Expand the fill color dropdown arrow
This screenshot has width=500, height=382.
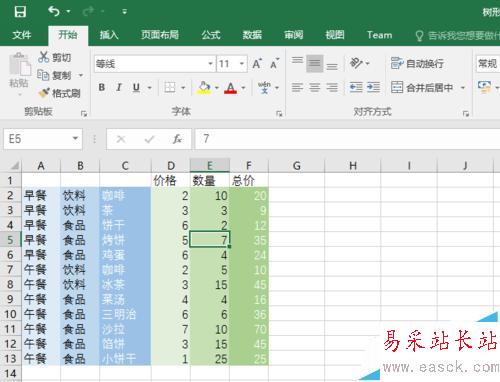coord(217,88)
